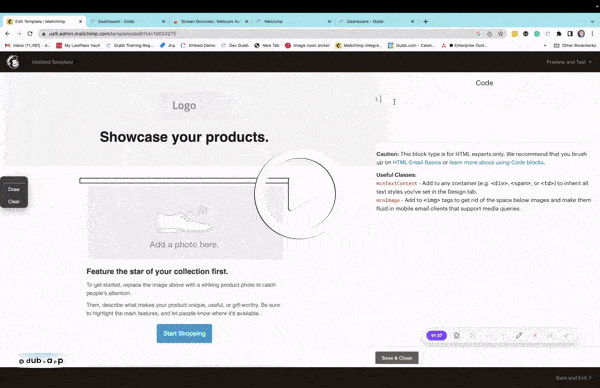
Task: Open the puzzle-piece Extensions menu
Action: 559,34
